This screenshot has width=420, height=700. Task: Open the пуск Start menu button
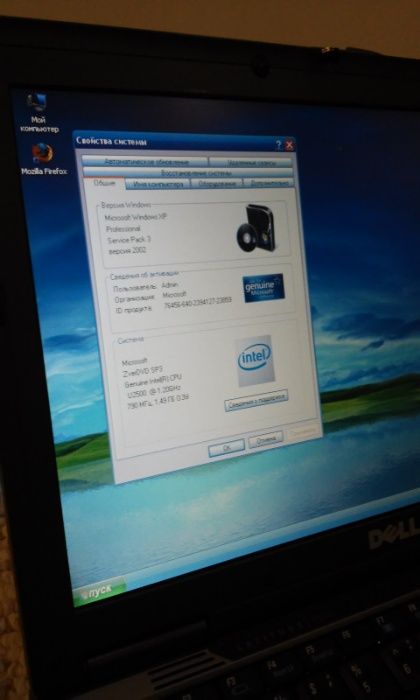(99, 591)
